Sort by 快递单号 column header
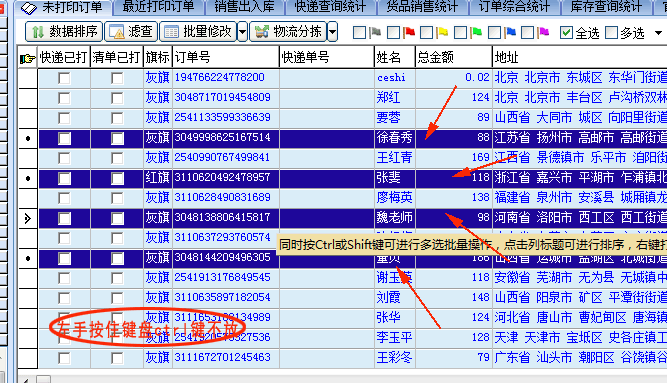 [x=326, y=57]
